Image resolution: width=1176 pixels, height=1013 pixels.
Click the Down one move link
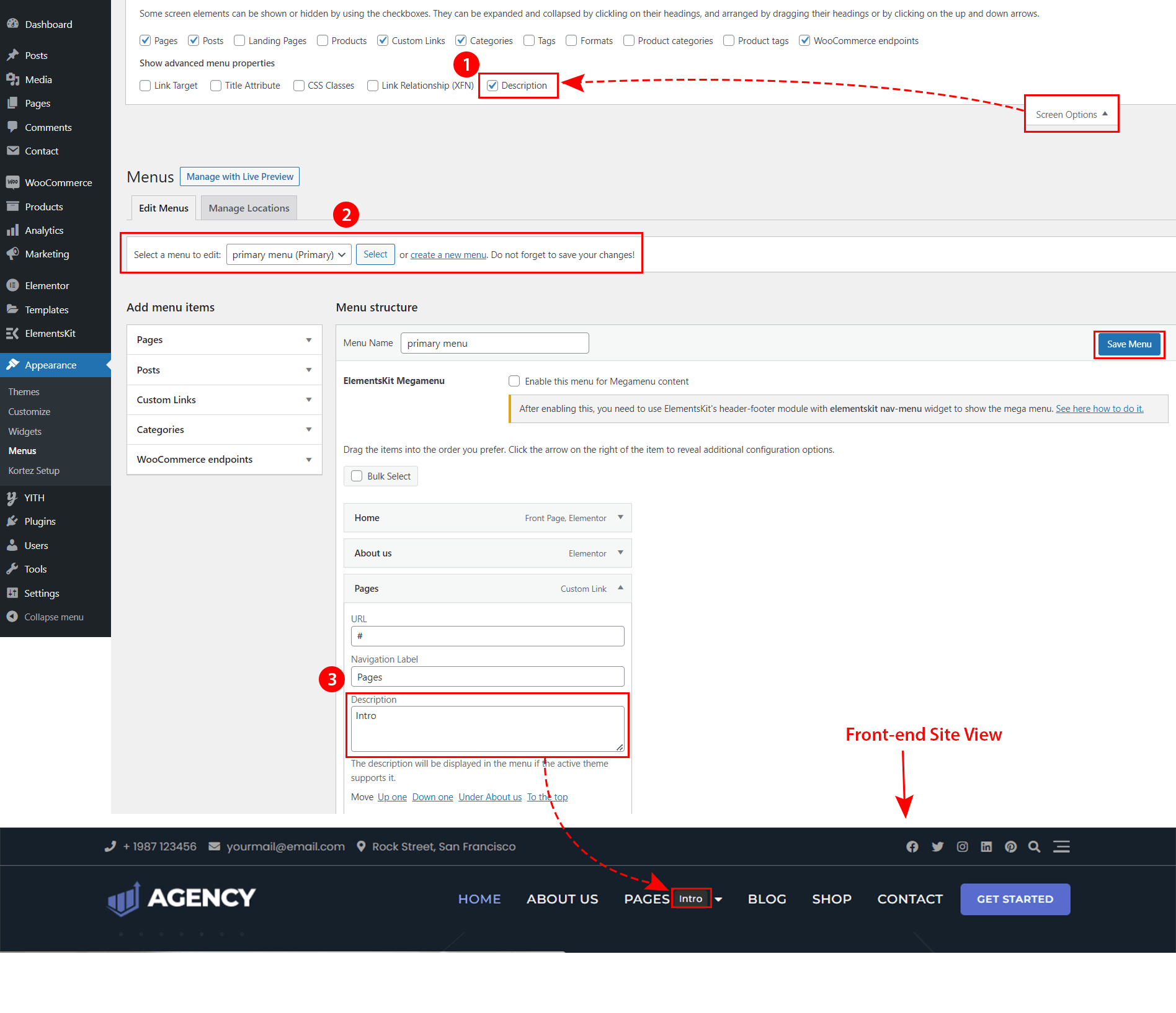click(x=432, y=797)
